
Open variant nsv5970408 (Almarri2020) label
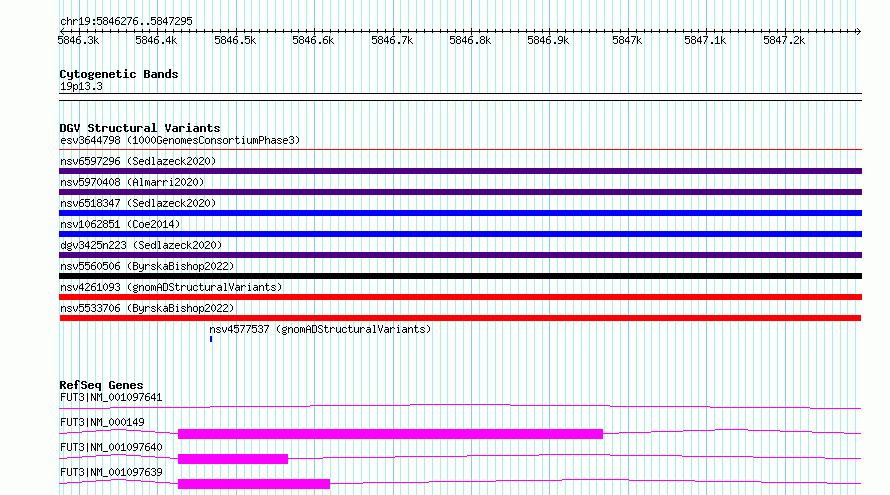[x=132, y=182]
